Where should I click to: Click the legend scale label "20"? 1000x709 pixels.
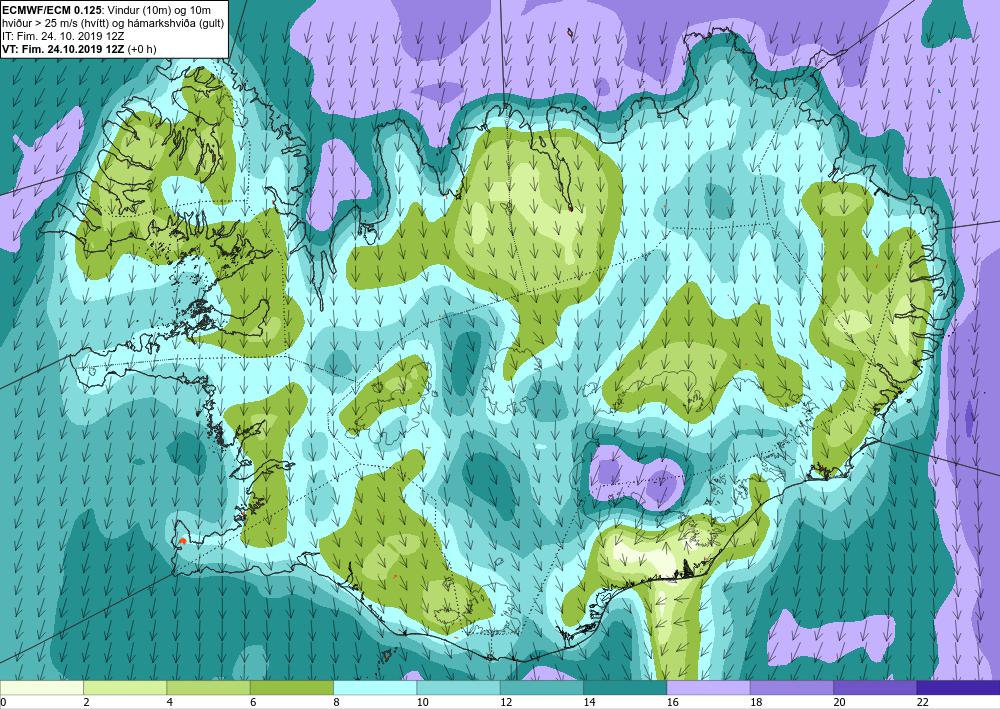tap(840, 702)
